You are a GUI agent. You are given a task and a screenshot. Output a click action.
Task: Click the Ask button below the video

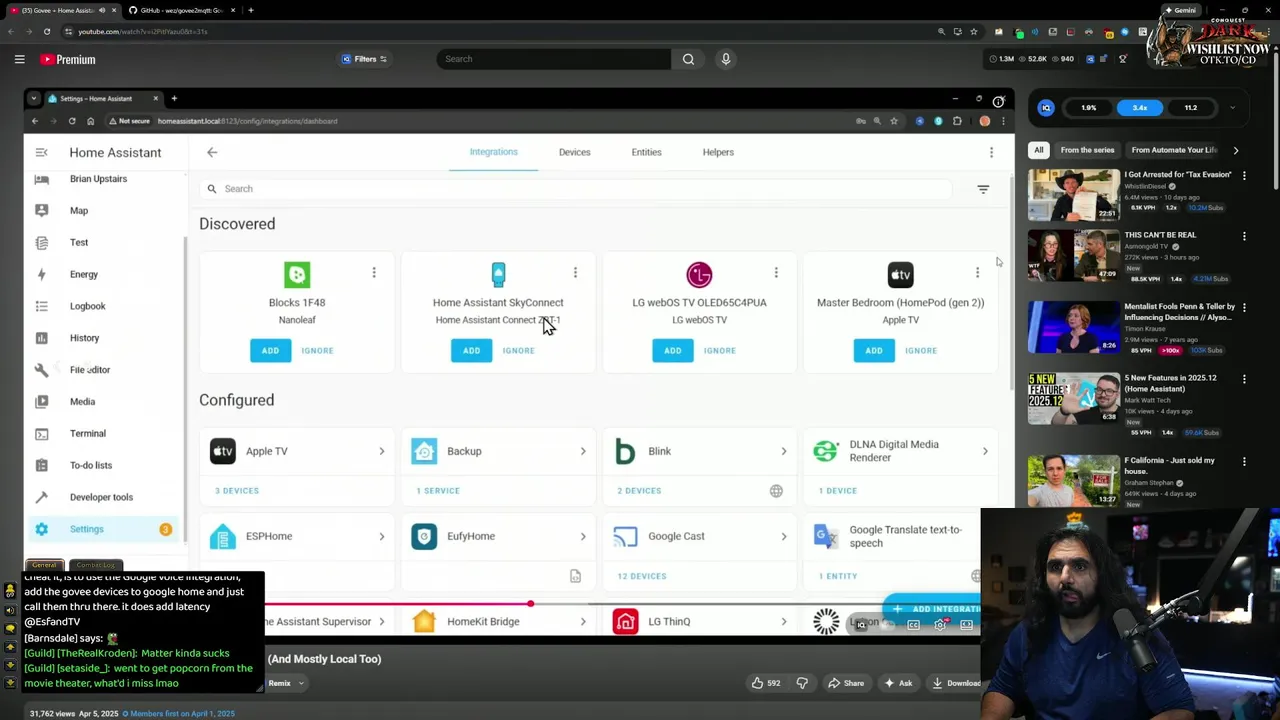[898, 683]
